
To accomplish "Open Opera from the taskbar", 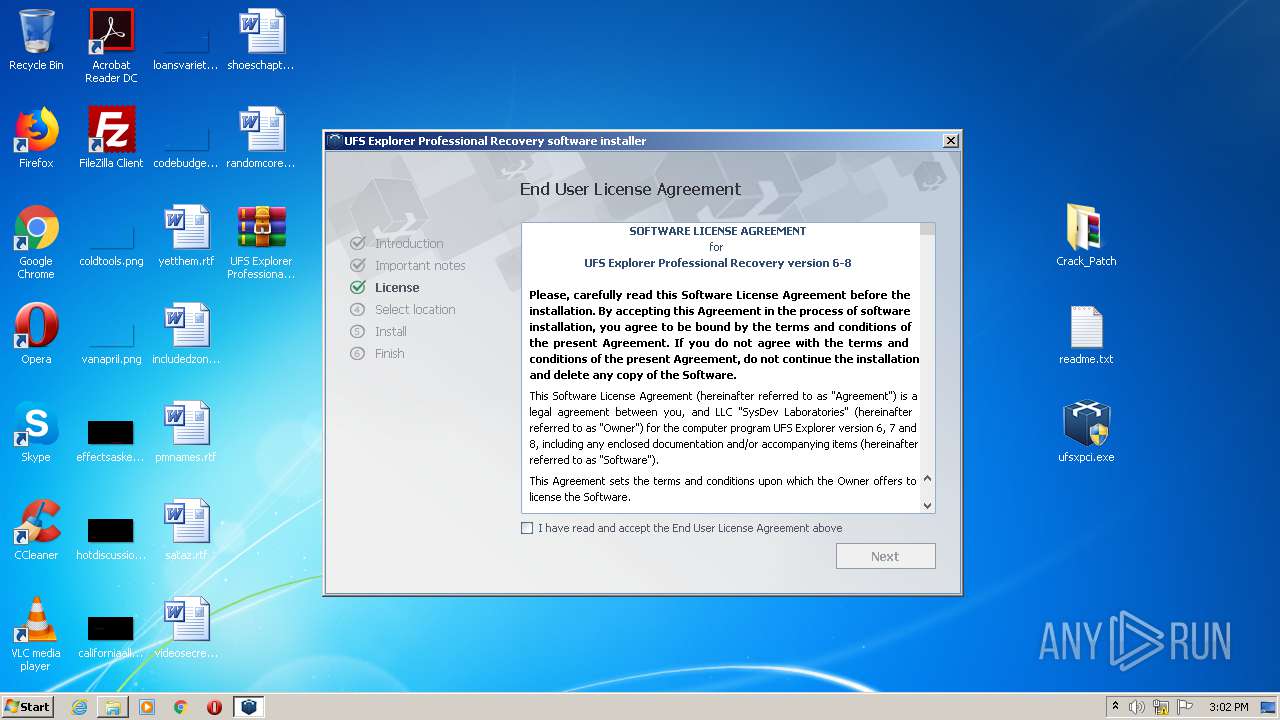I will point(214,707).
